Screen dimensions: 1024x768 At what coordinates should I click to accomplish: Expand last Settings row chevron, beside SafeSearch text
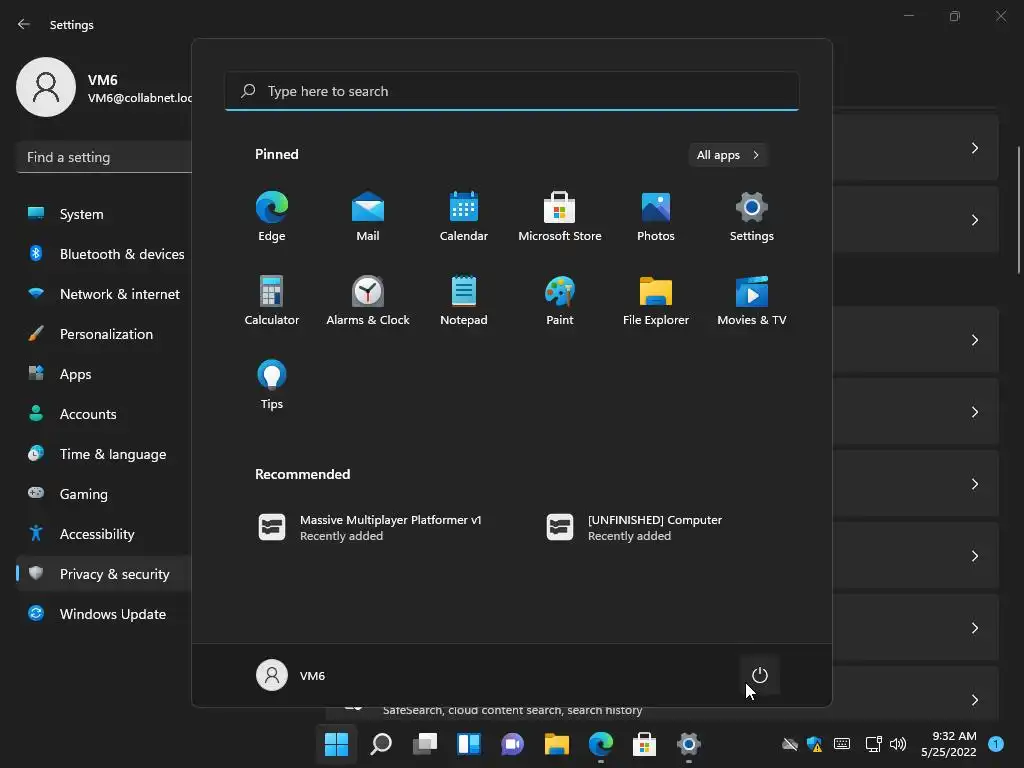click(974, 699)
